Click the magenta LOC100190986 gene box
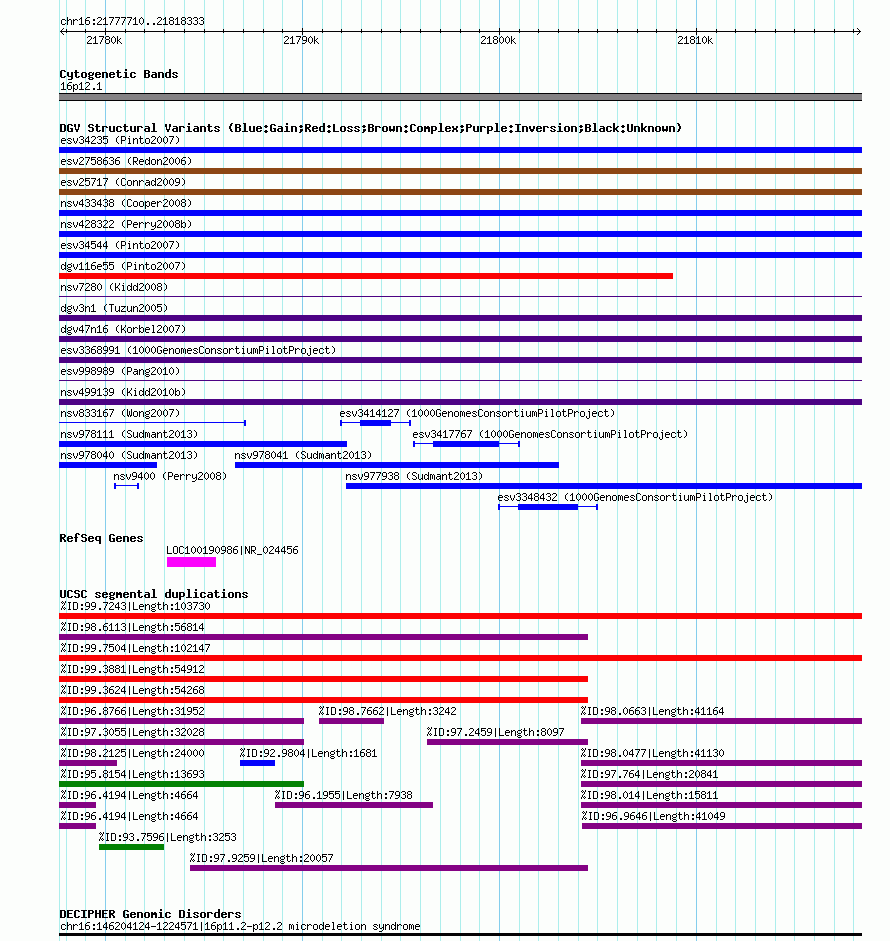This screenshot has width=890, height=941. [191, 562]
